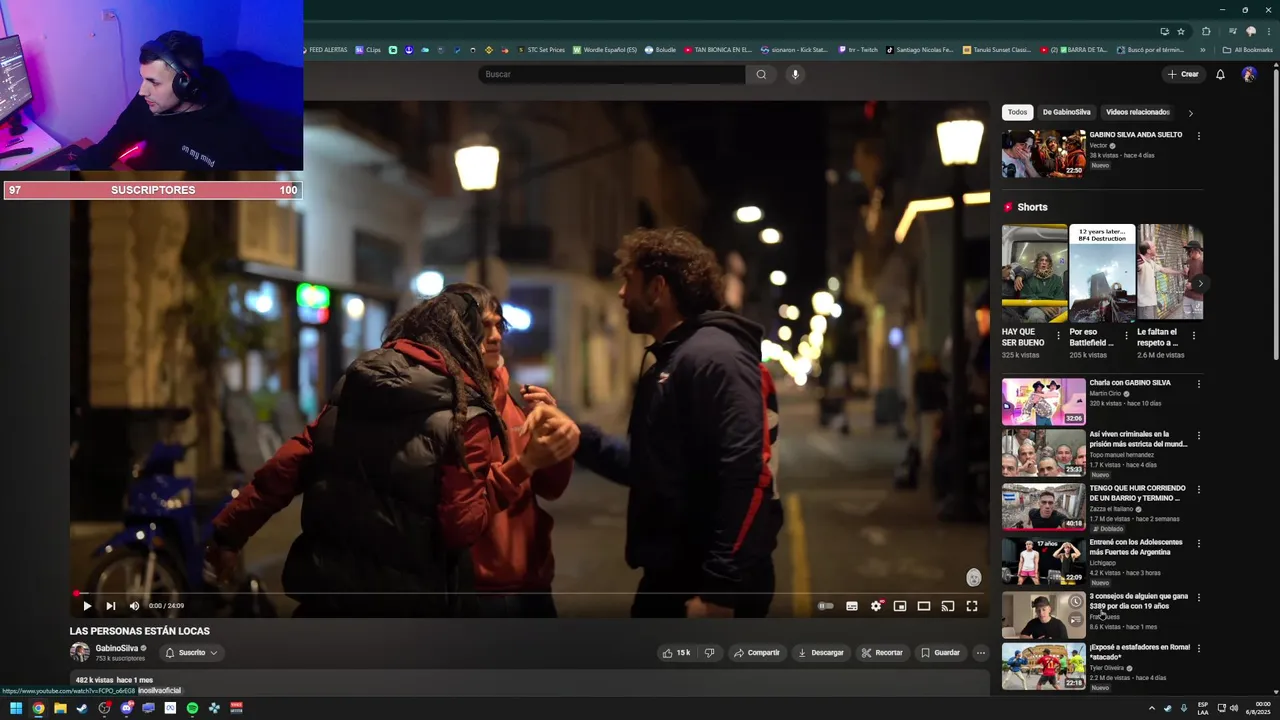Open the HAY QUE SER BUENO short
Viewport: 1280px width, 720px height.
[1035, 272]
